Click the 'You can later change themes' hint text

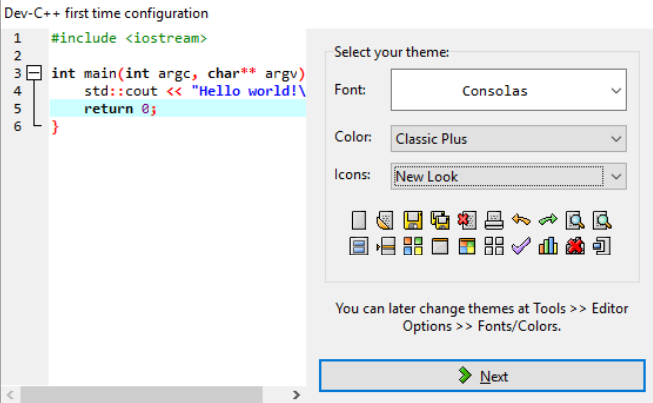(x=482, y=317)
